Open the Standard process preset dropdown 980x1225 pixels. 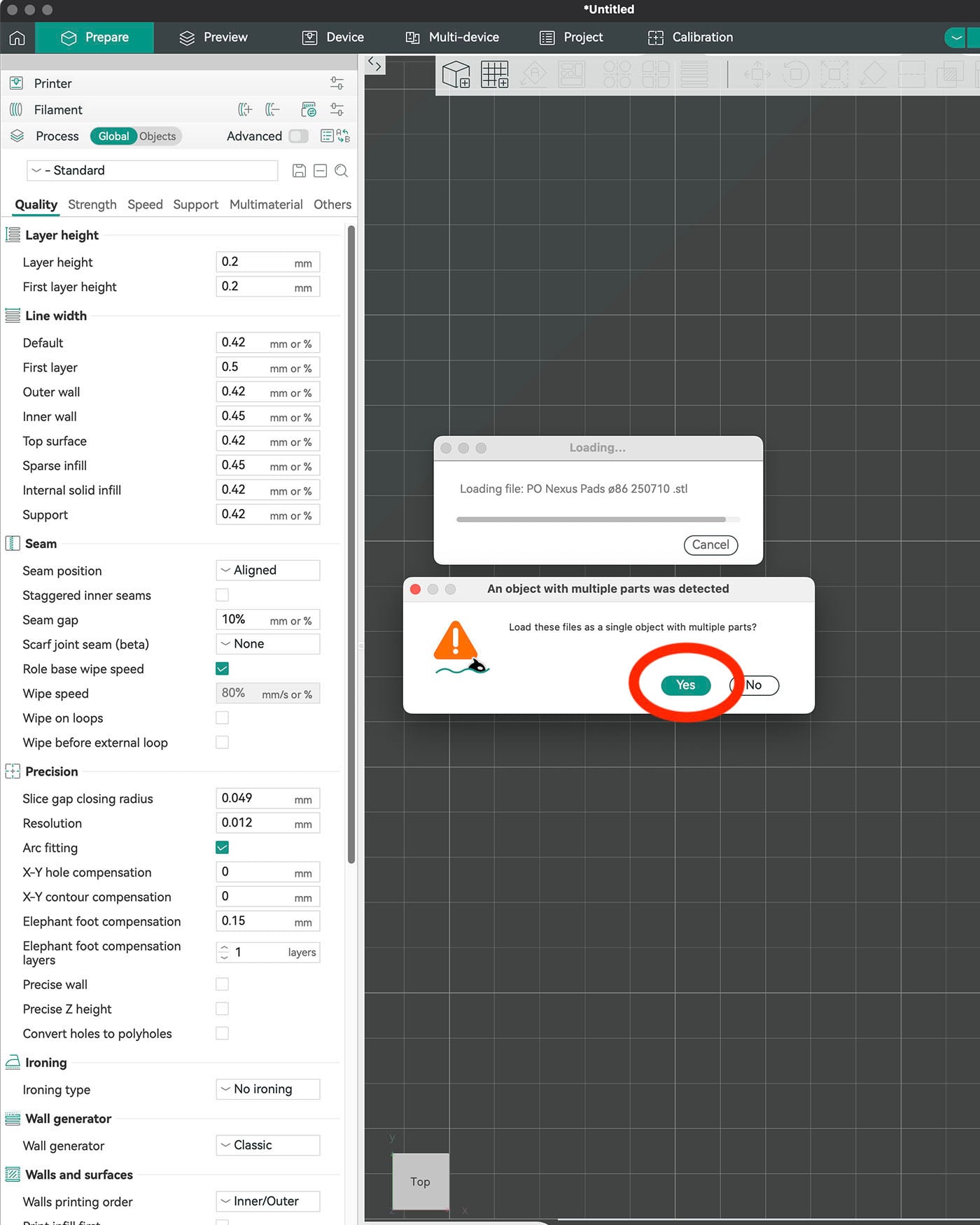[x=153, y=171]
